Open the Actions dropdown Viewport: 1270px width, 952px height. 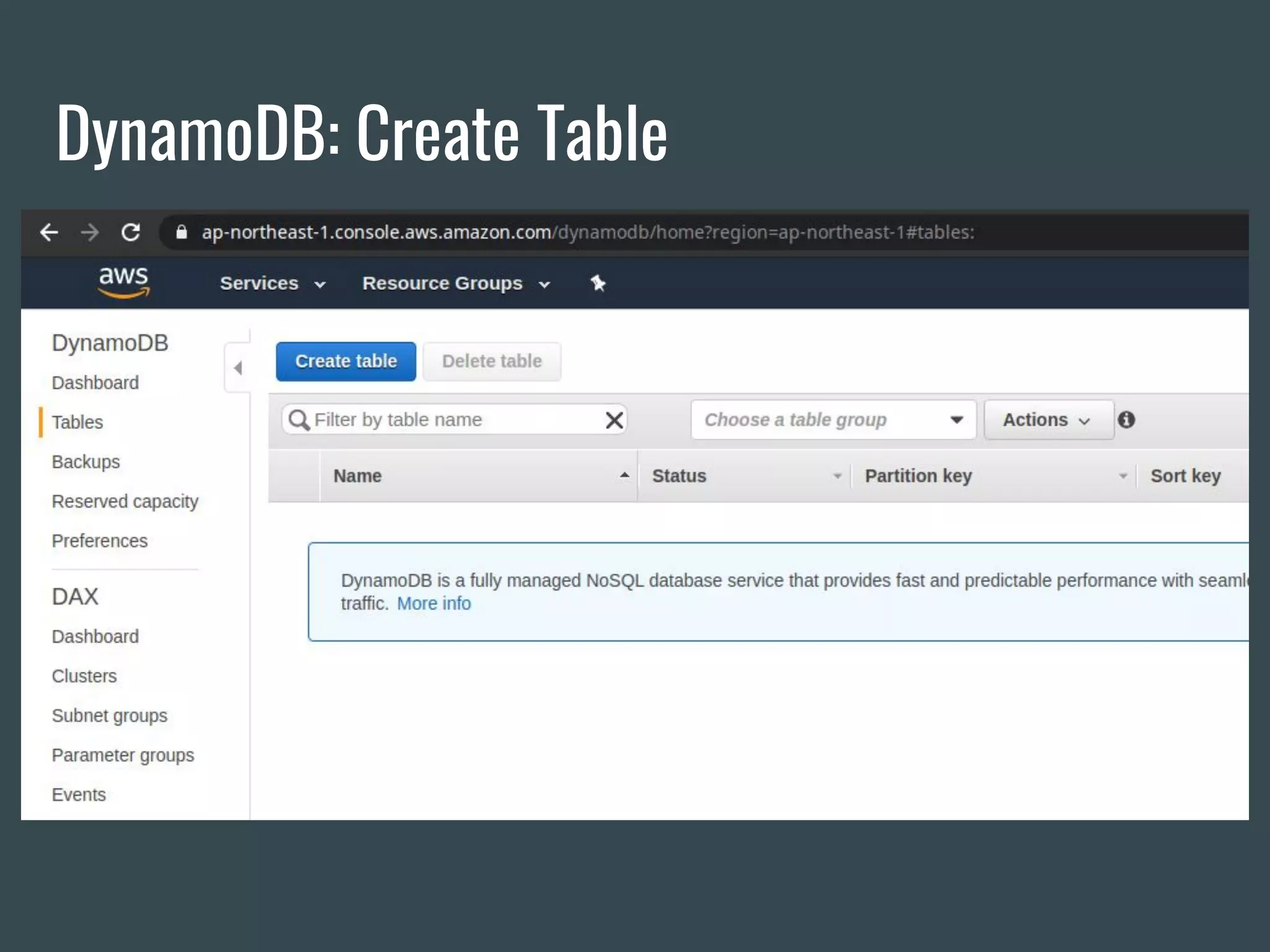[x=1047, y=420]
